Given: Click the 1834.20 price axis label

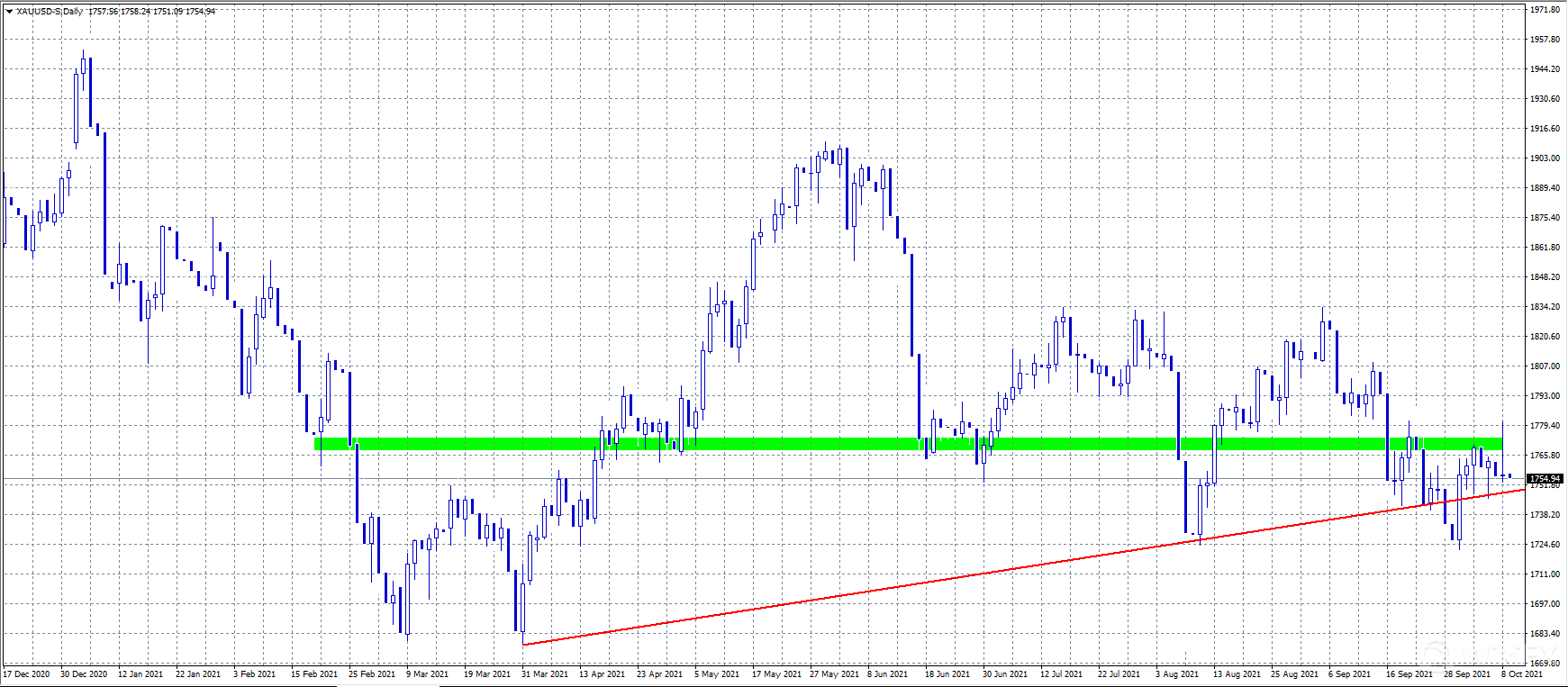Looking at the screenshot, I should 1545,307.
